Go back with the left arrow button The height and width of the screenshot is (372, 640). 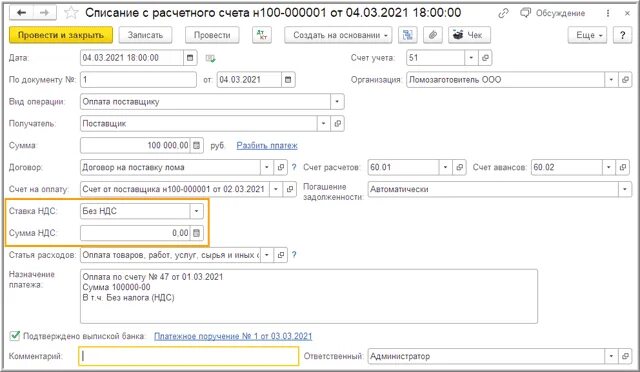(x=21, y=13)
